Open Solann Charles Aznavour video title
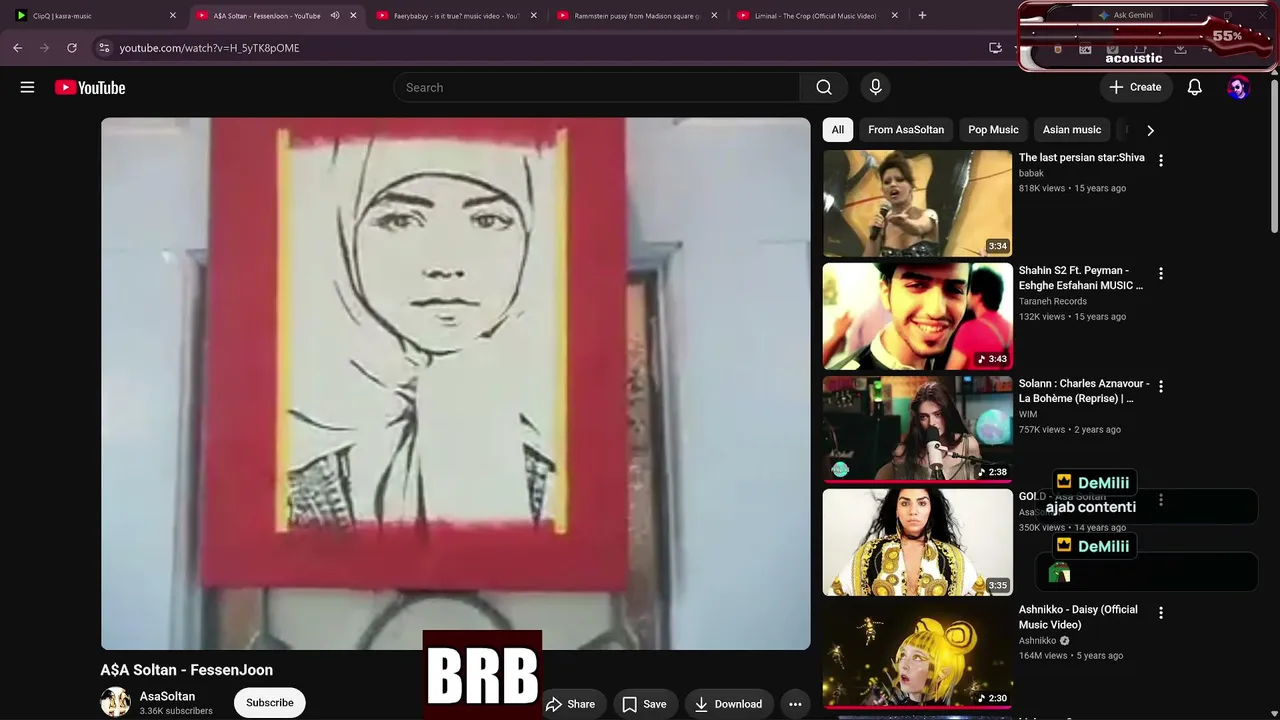The width and height of the screenshot is (1280, 720). point(1084,391)
